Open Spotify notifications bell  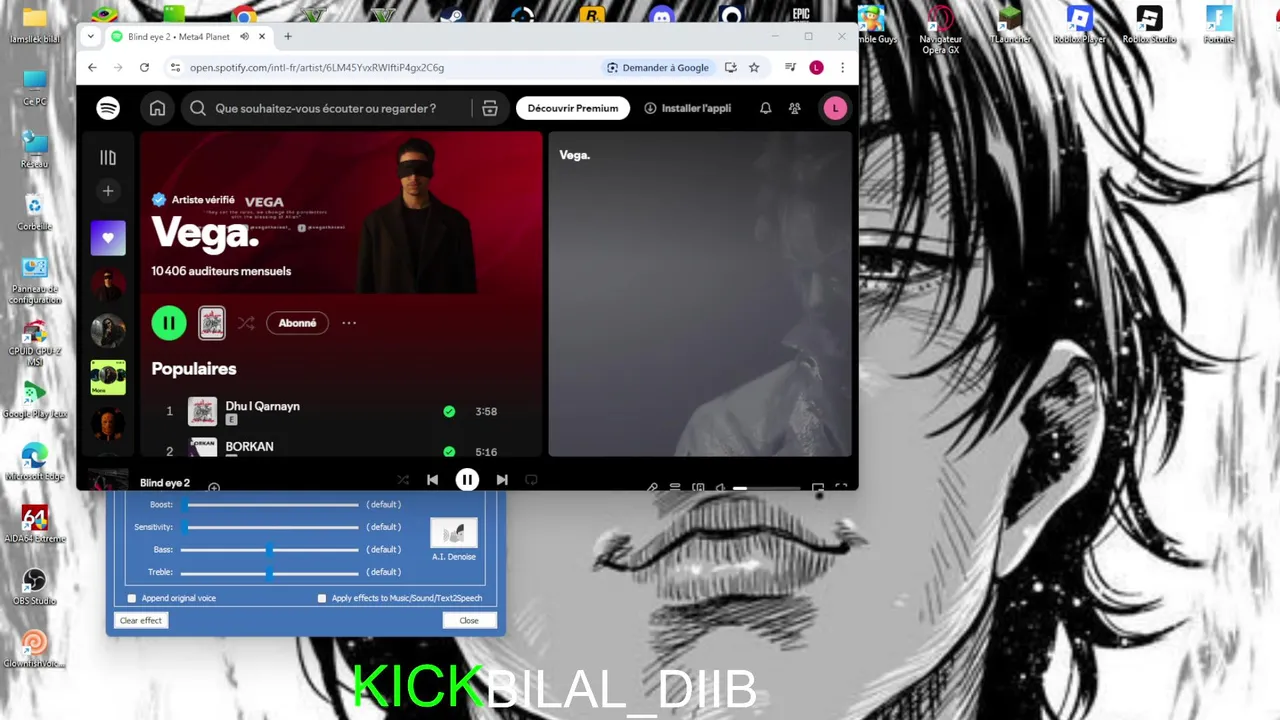[765, 108]
